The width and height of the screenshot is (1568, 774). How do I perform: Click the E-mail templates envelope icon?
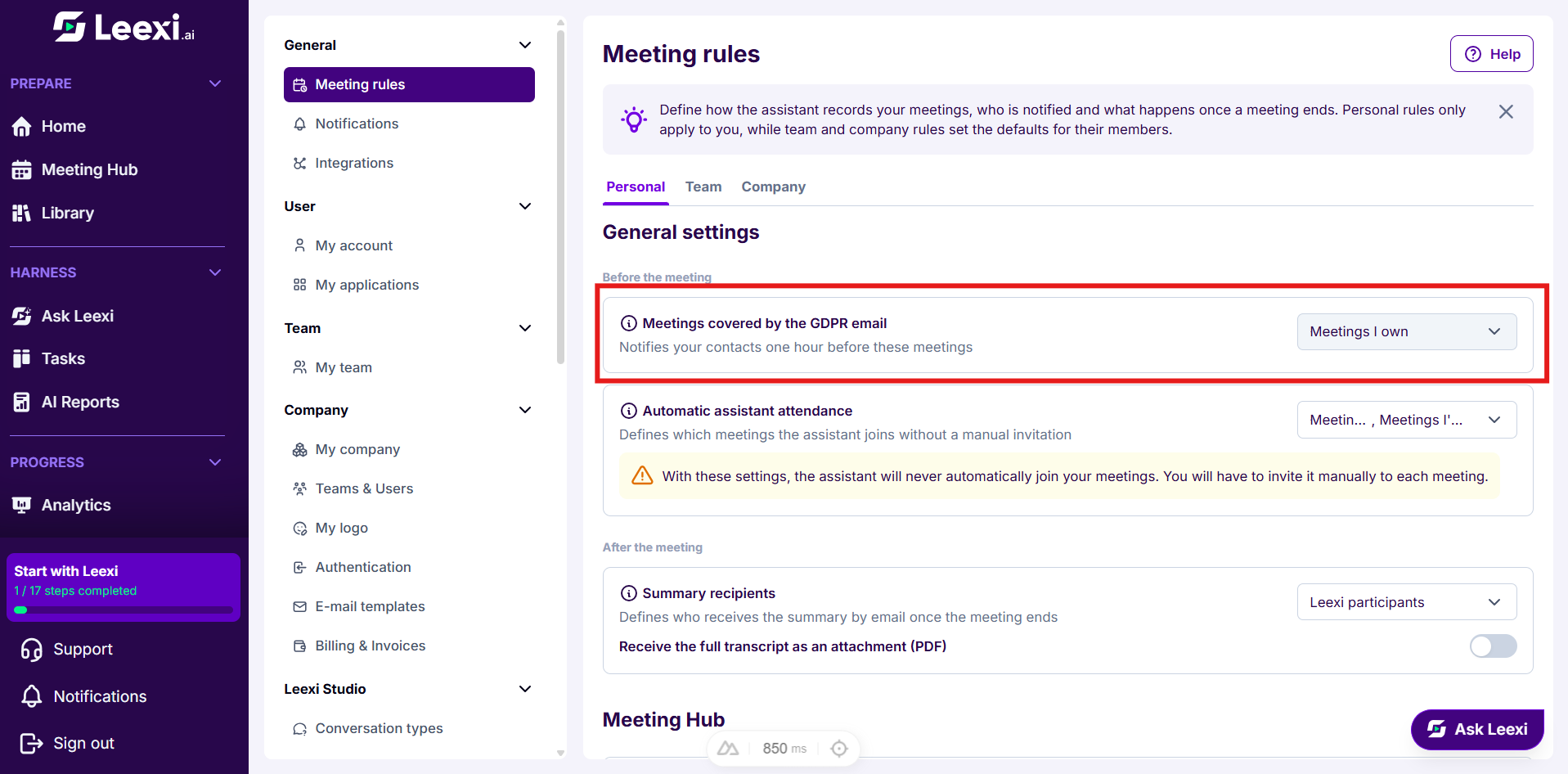coord(299,607)
